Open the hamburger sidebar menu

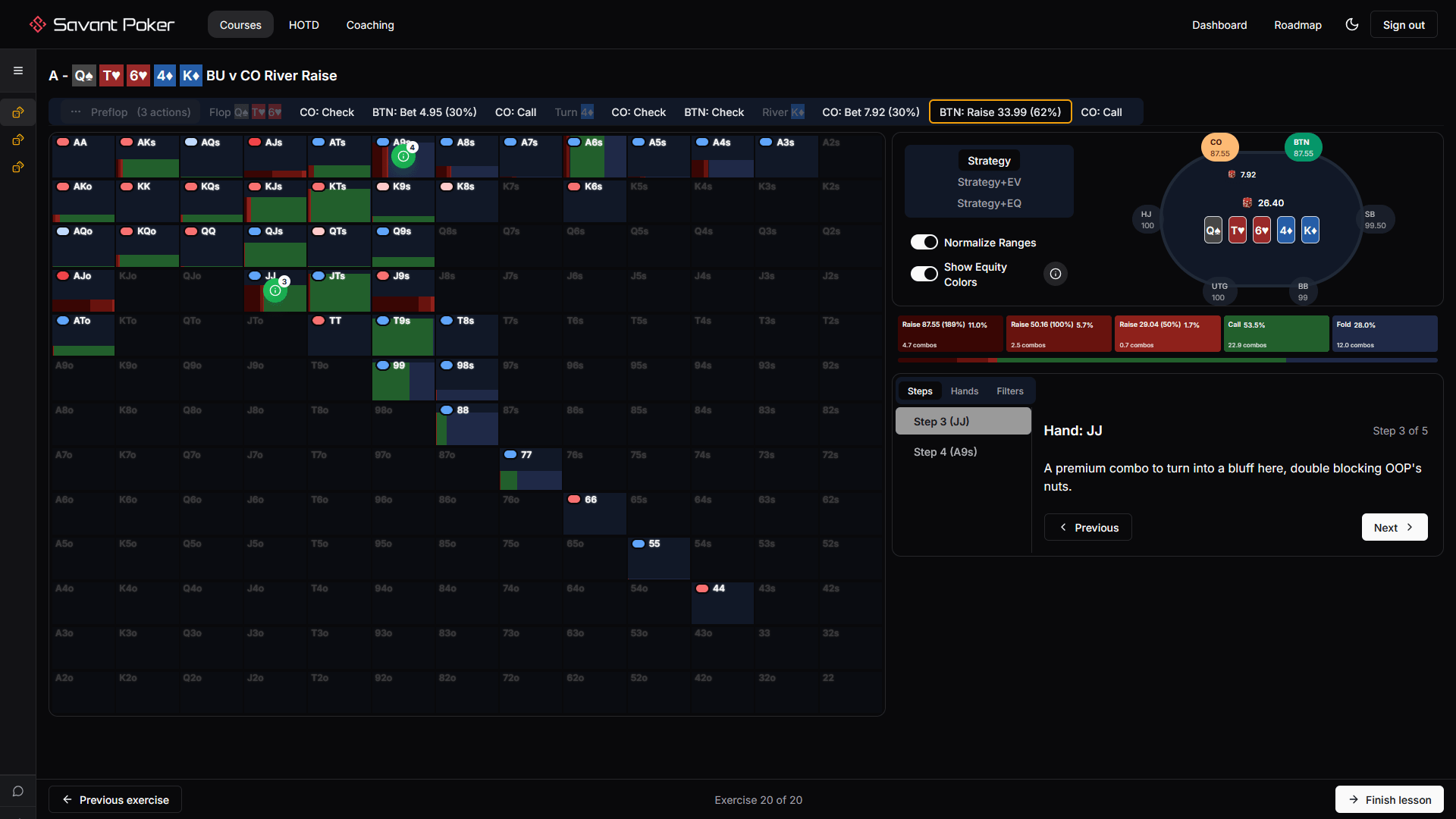coord(18,71)
